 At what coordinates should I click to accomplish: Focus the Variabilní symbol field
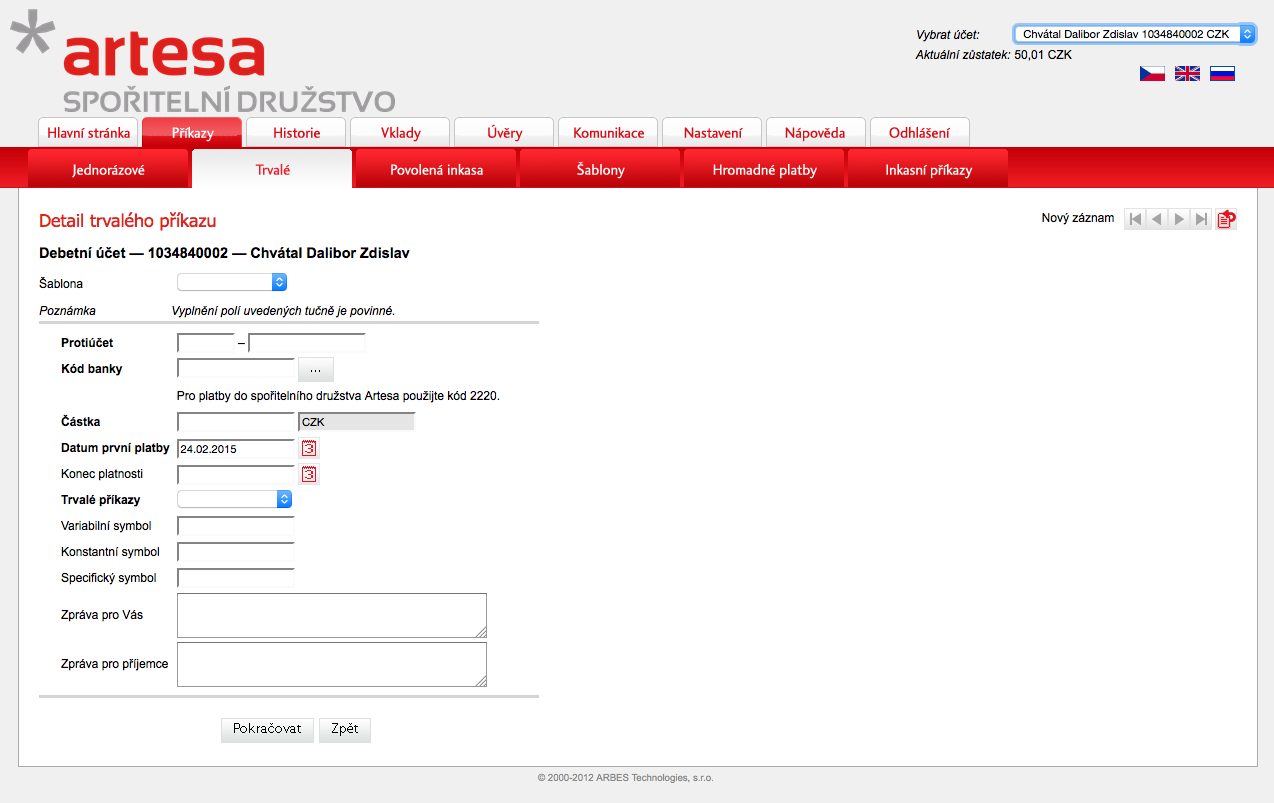236,525
